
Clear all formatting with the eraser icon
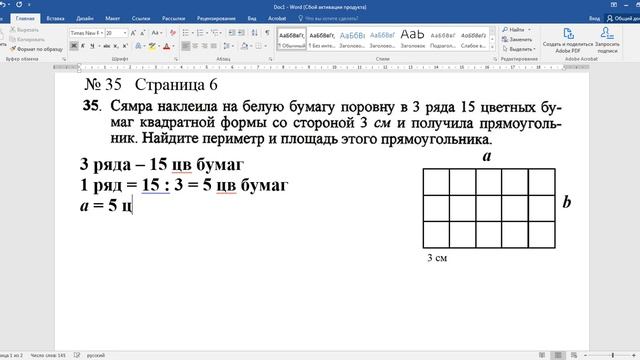pyautogui.click(x=173, y=33)
